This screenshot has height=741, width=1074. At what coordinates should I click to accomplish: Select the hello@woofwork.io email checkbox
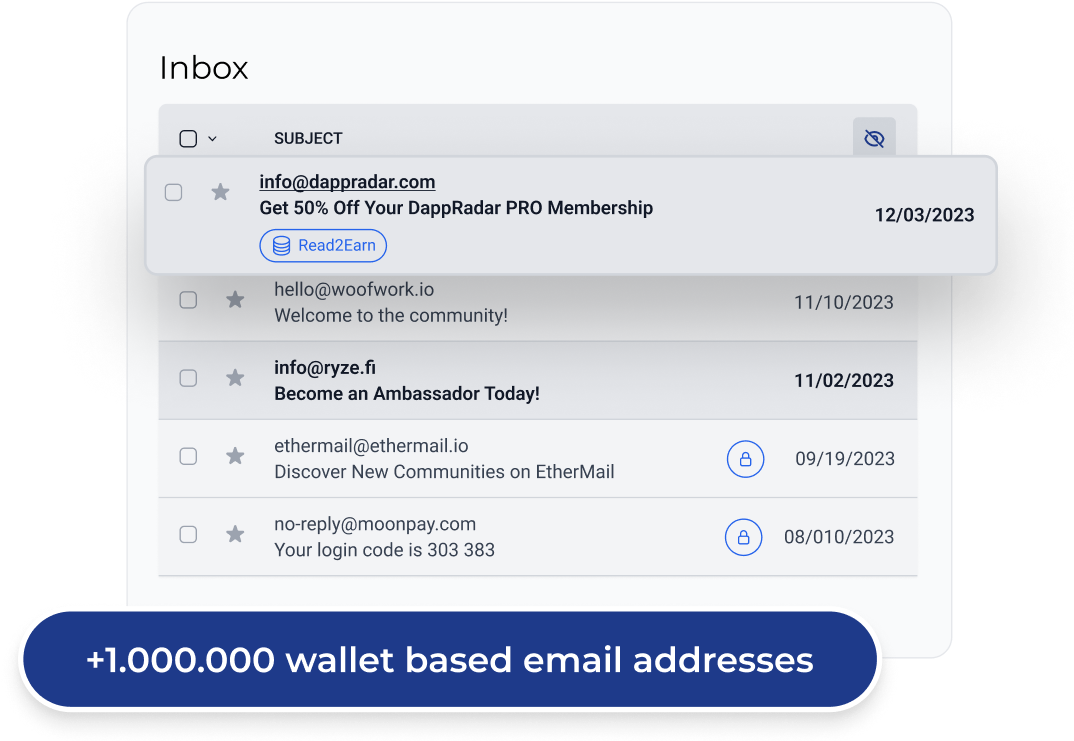(188, 300)
